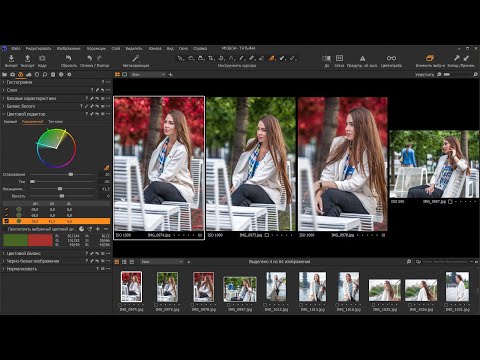Click the Reset (Сбросить) icon
This screenshot has height=360, width=480.
(x=68, y=58)
